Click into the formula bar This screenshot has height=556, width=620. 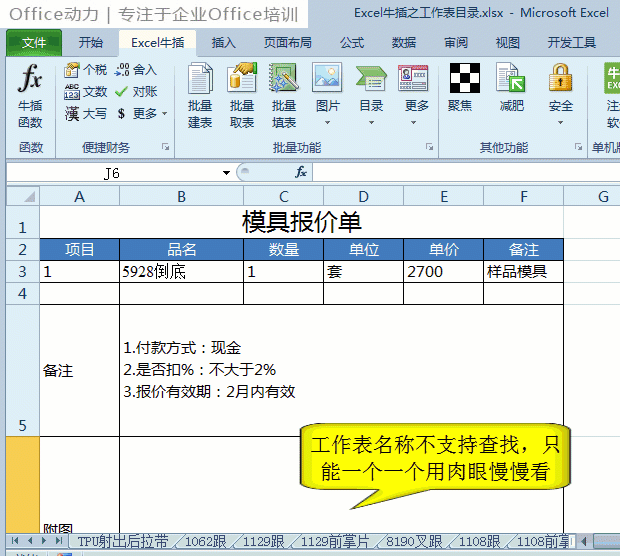pos(466,173)
